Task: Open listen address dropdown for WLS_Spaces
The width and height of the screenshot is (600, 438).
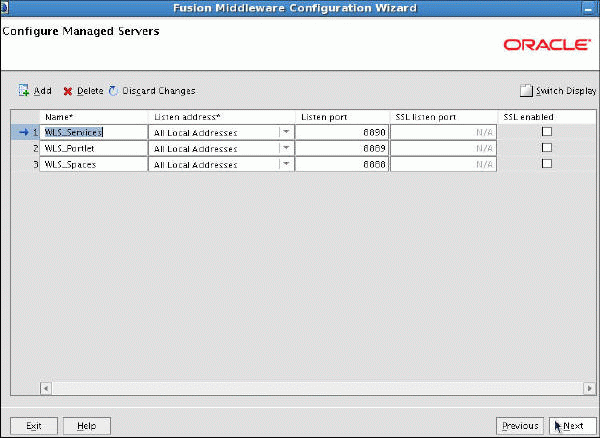Action: [286, 164]
